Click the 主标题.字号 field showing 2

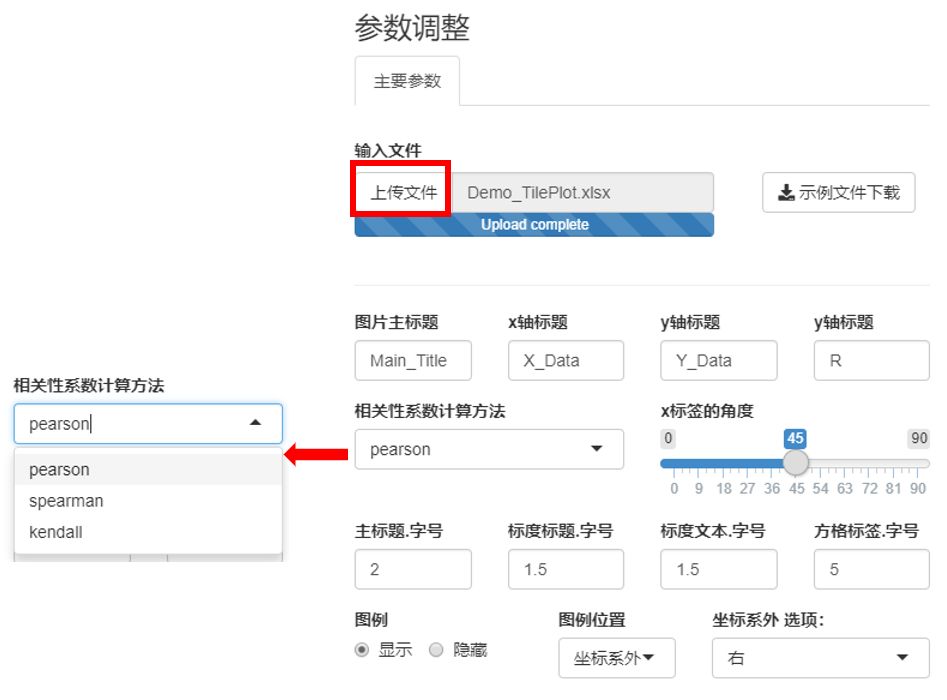pyautogui.click(x=413, y=569)
